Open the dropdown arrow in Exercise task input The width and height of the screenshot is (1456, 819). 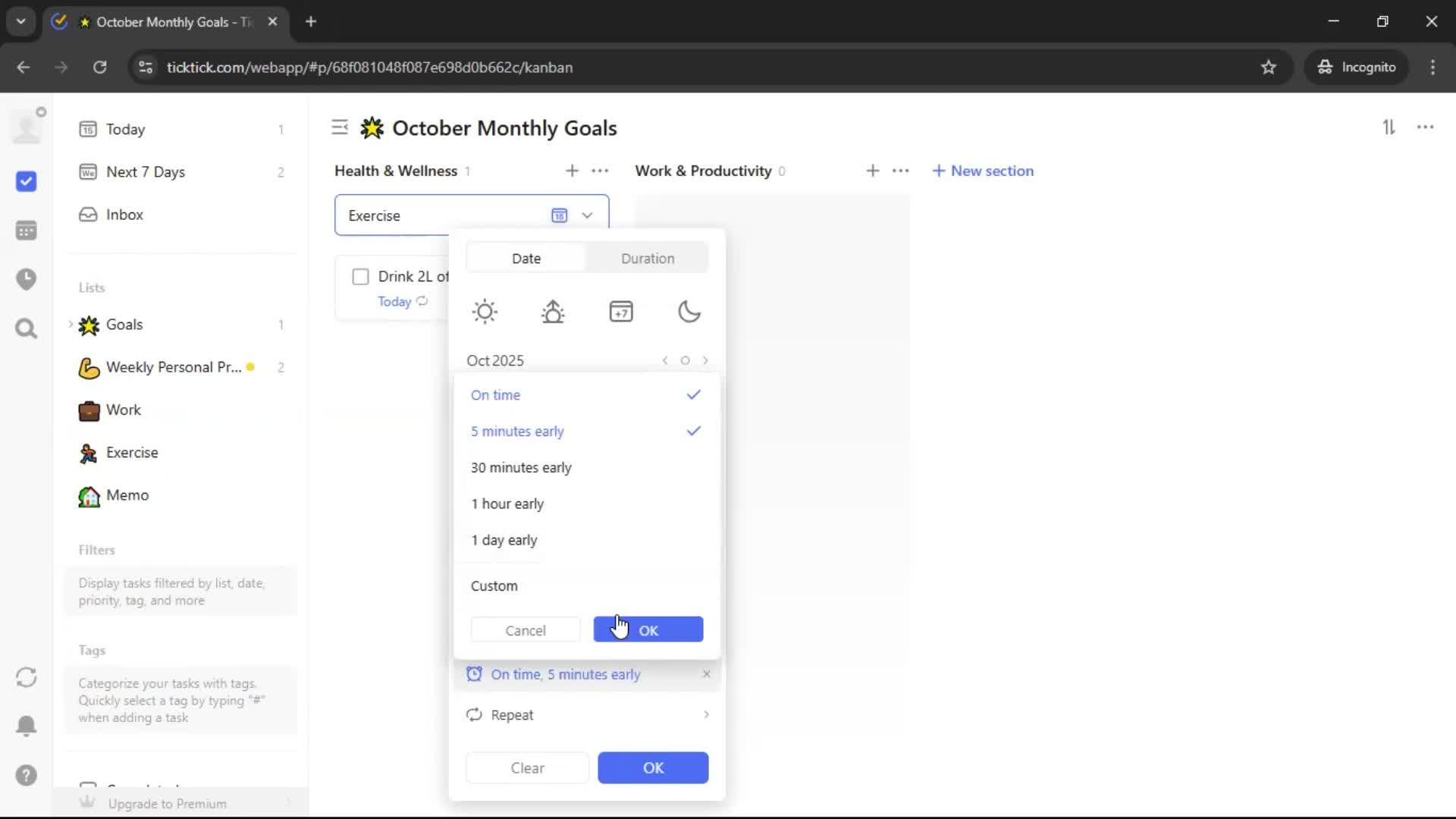pyautogui.click(x=587, y=215)
